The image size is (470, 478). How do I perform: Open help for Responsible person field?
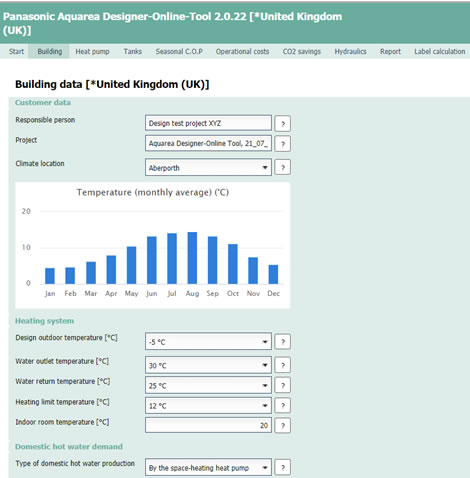point(283,124)
